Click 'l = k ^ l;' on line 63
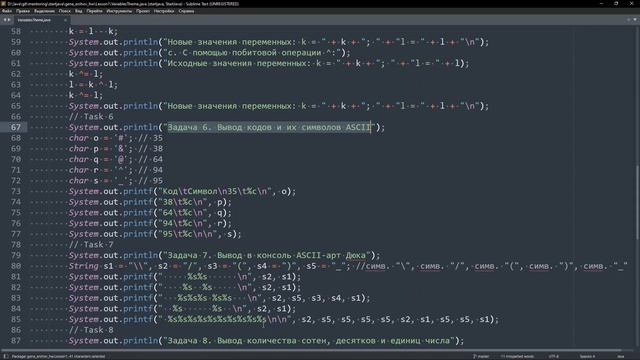Image resolution: width=640 pixels, height=360 pixels. 93,84
